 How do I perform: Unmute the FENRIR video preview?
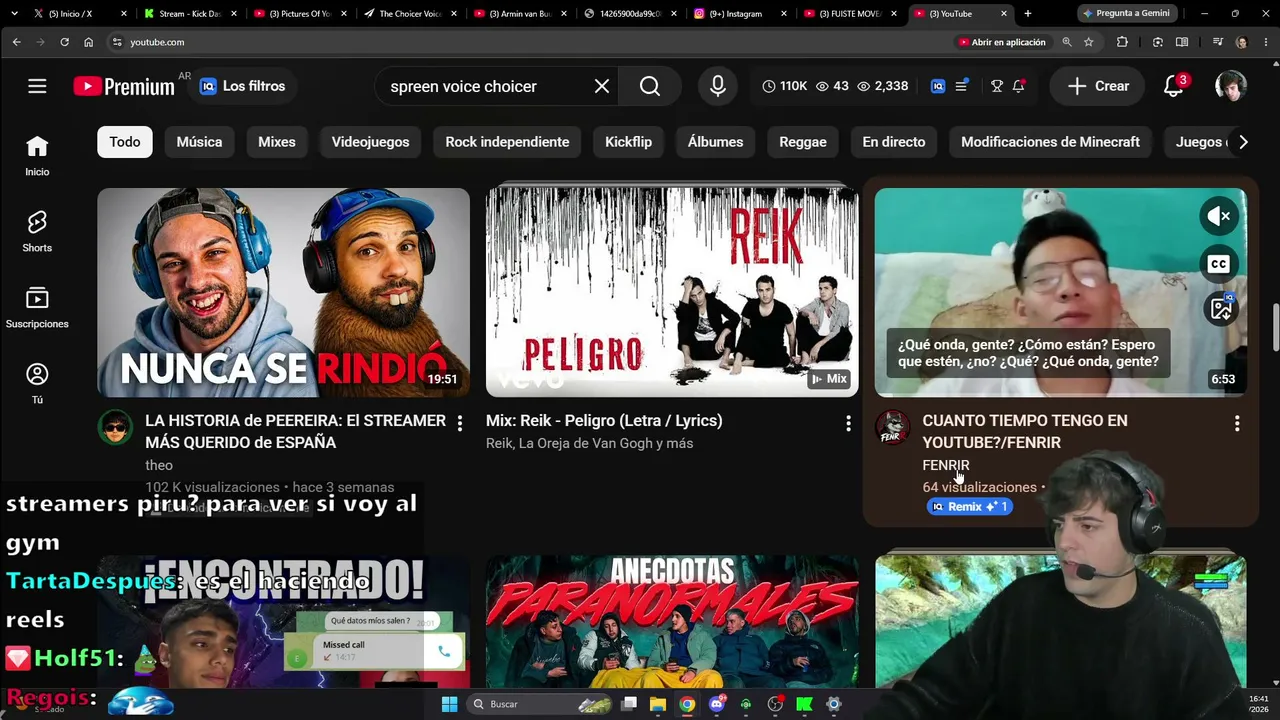click(1219, 216)
